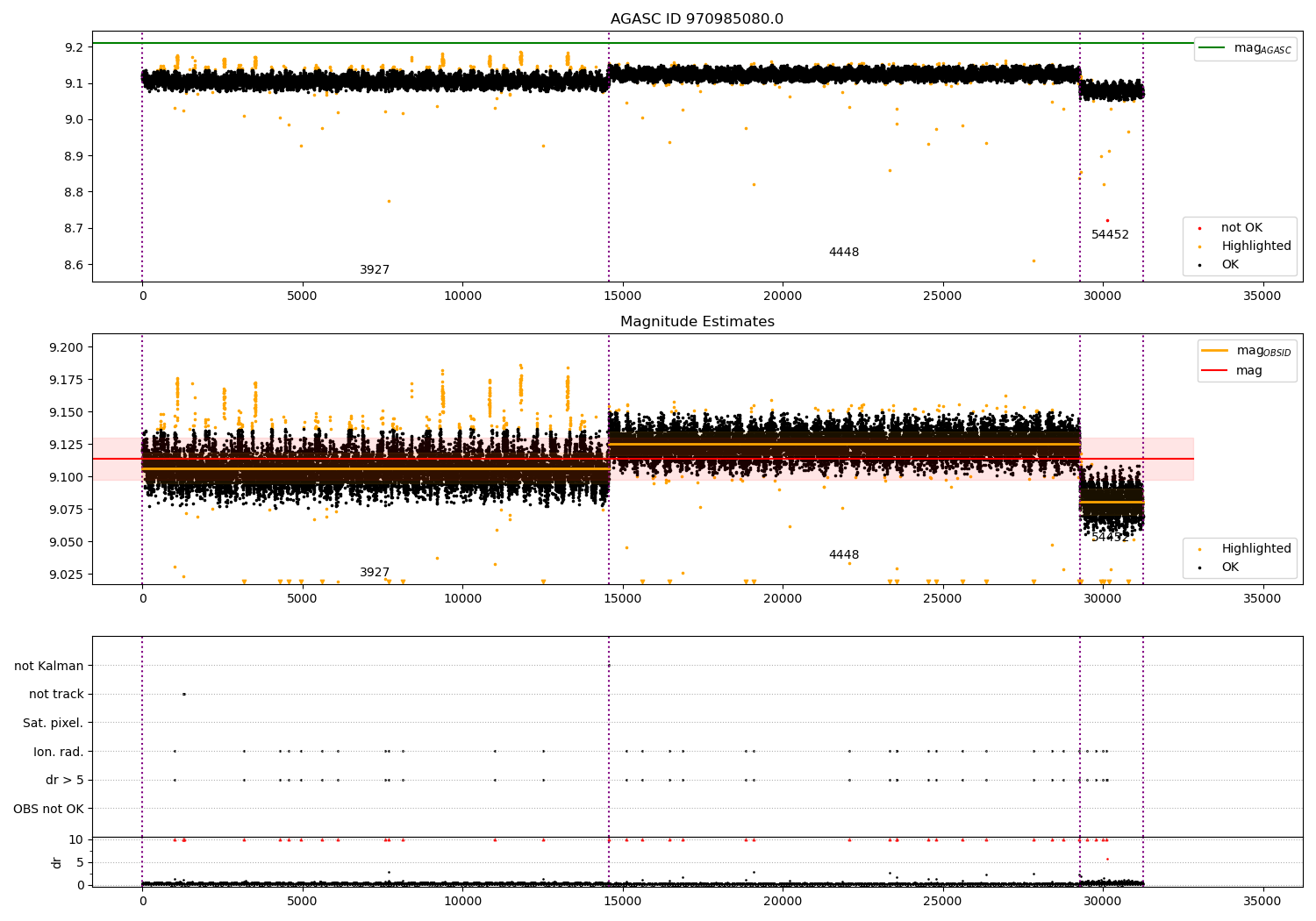The width and height of the screenshot is (1316, 921).
Task: Click the '8.8' tick on top plot y-axis
Action: point(75,192)
